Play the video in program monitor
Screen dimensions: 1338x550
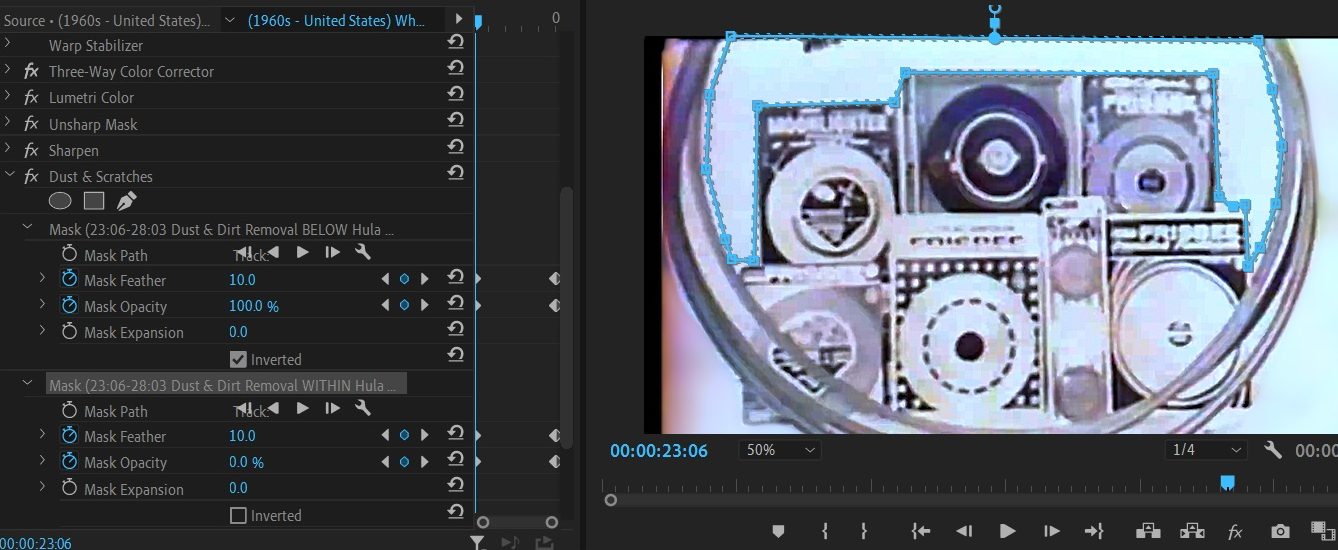(x=1007, y=531)
